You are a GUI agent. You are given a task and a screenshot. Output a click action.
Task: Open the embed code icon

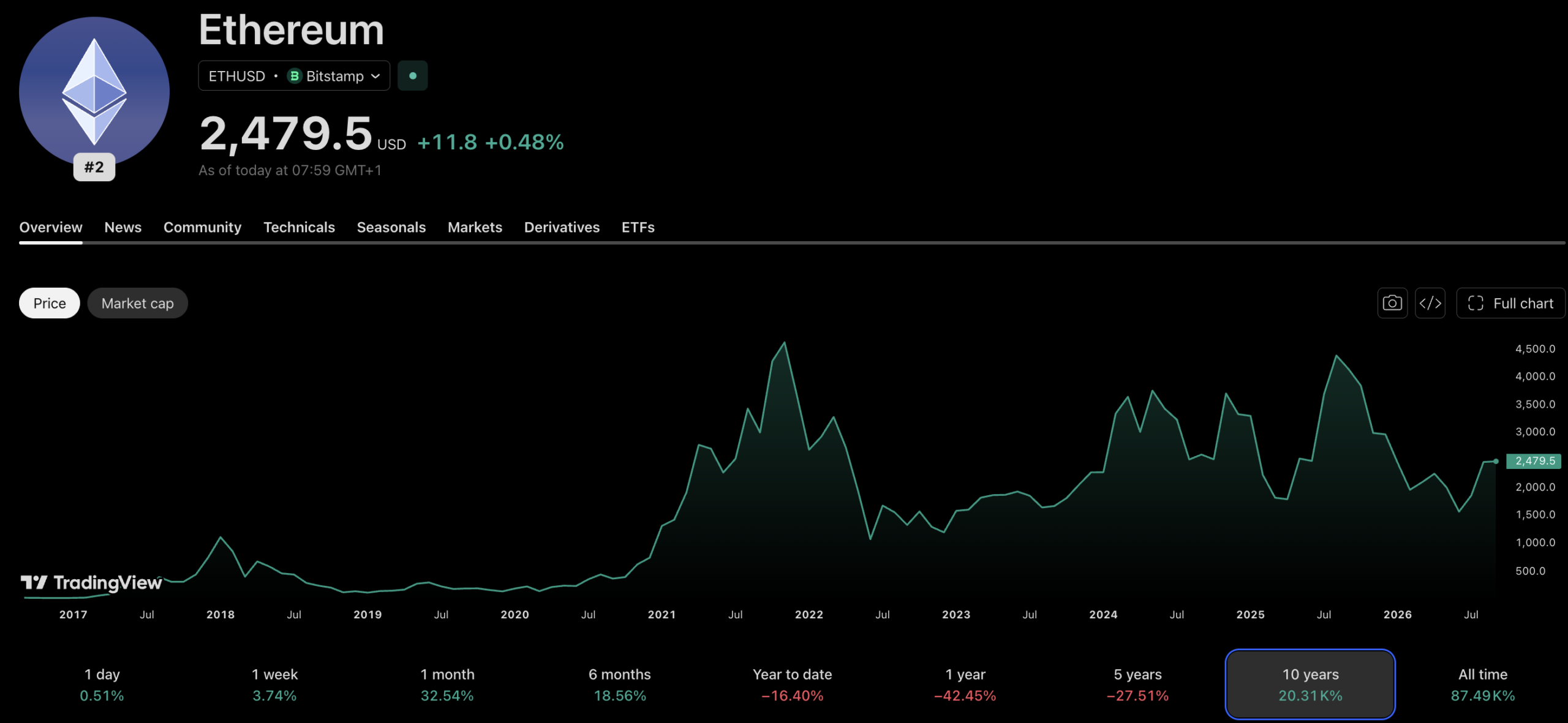tap(1430, 303)
